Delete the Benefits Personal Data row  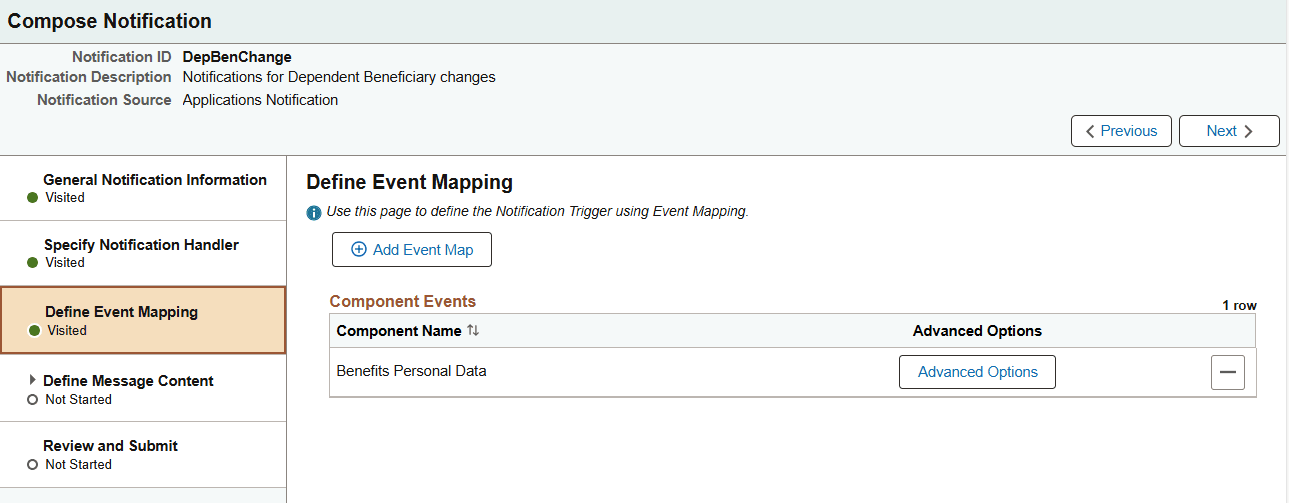click(1227, 372)
